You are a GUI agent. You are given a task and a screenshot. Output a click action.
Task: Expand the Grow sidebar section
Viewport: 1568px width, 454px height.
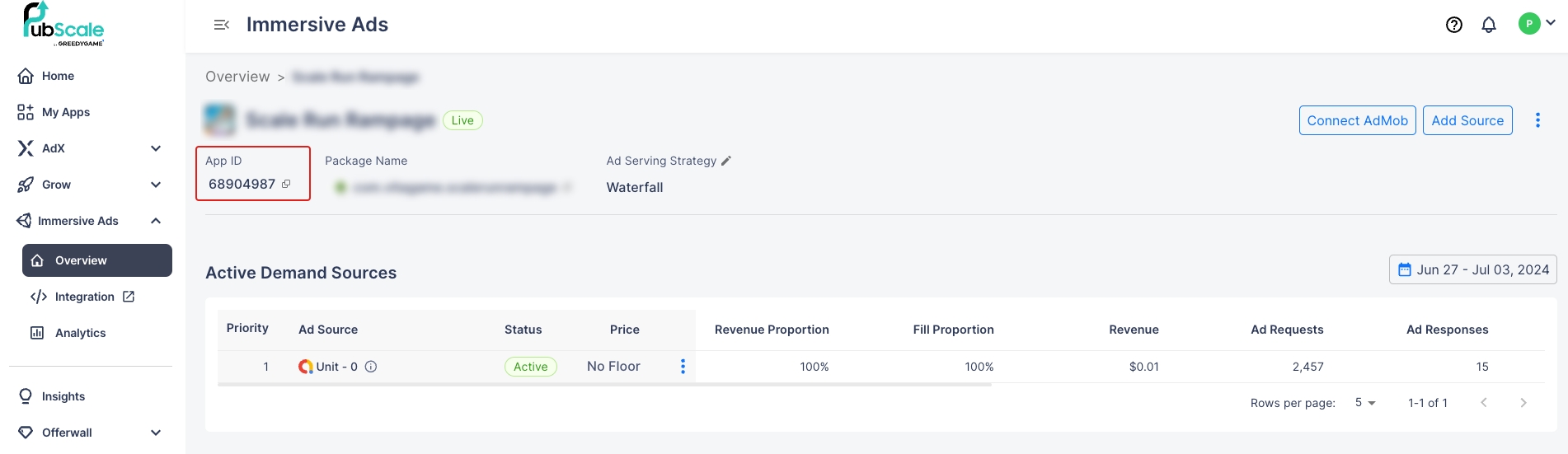tap(156, 185)
